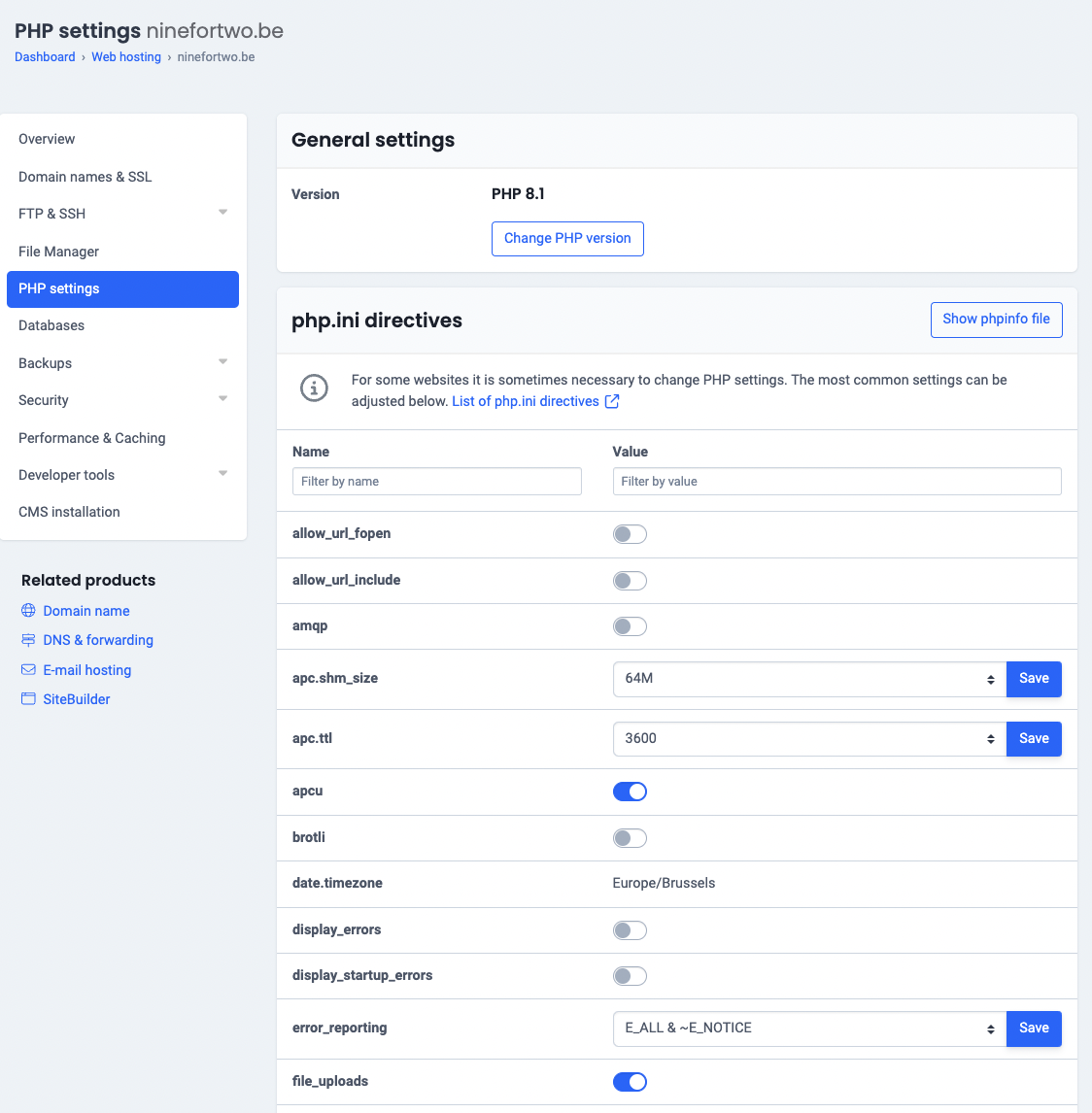Open Databases in the sidebar menu
This screenshot has height=1113, width=1092.
pyautogui.click(x=51, y=325)
